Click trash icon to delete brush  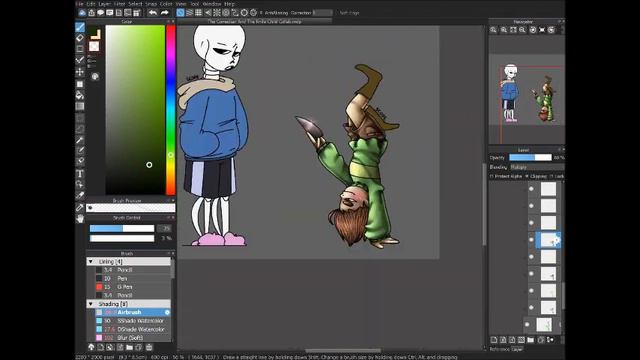click(149, 347)
